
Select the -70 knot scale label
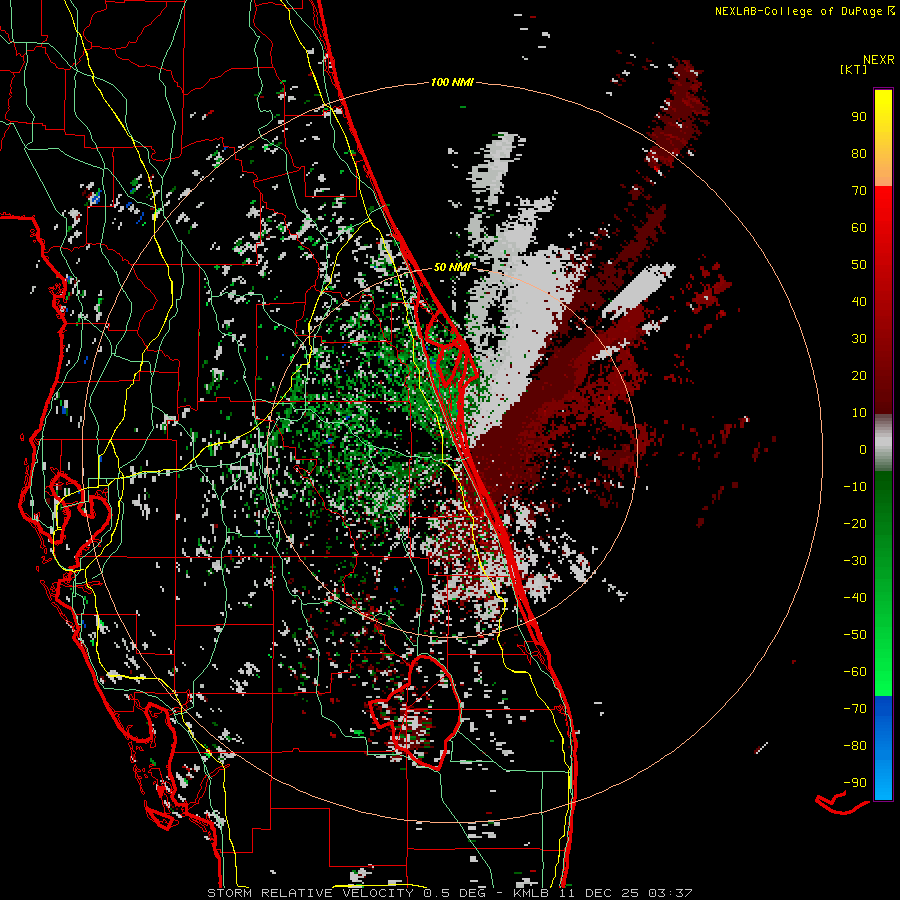855,709
